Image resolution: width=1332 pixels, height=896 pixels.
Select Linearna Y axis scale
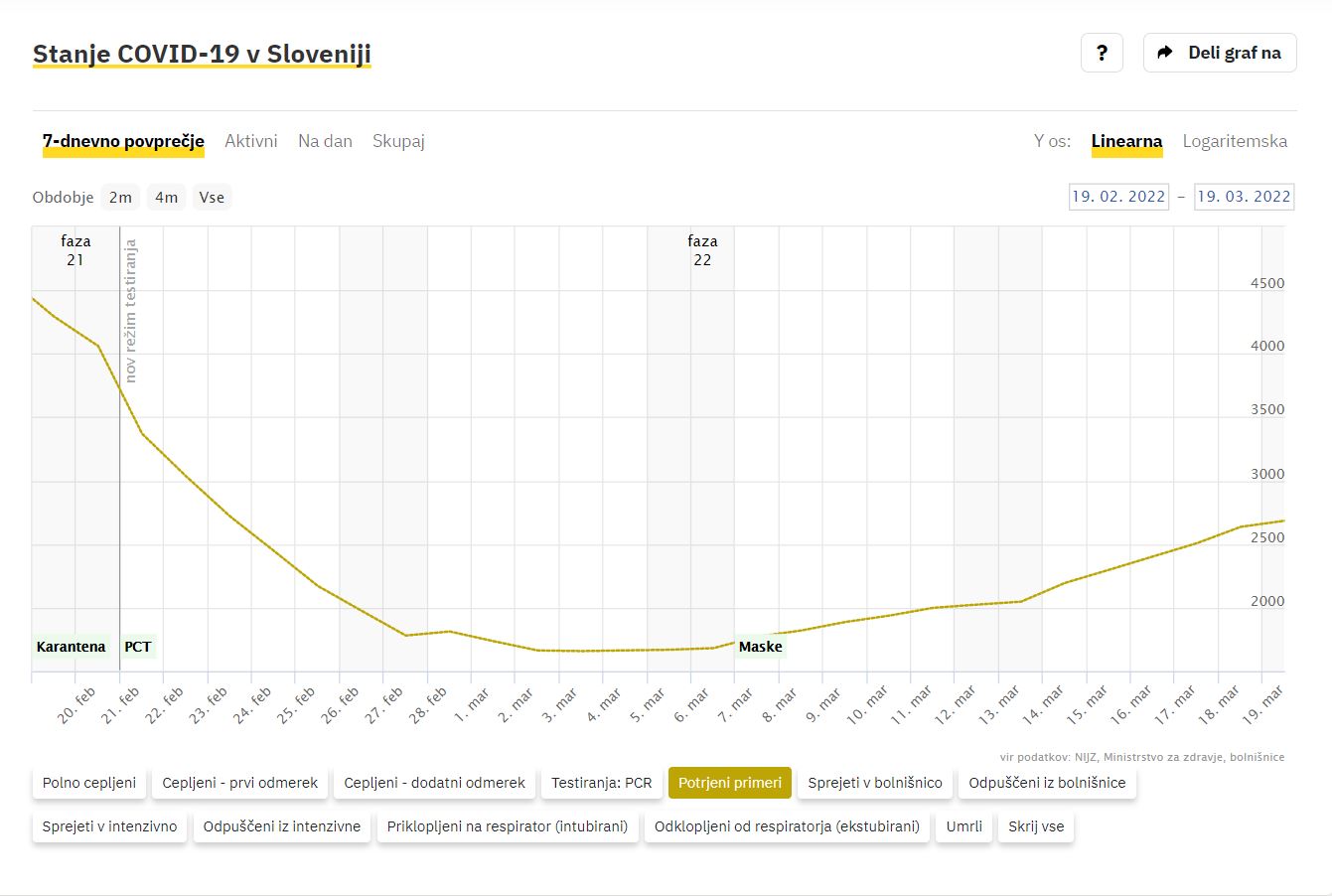[x=1126, y=141]
